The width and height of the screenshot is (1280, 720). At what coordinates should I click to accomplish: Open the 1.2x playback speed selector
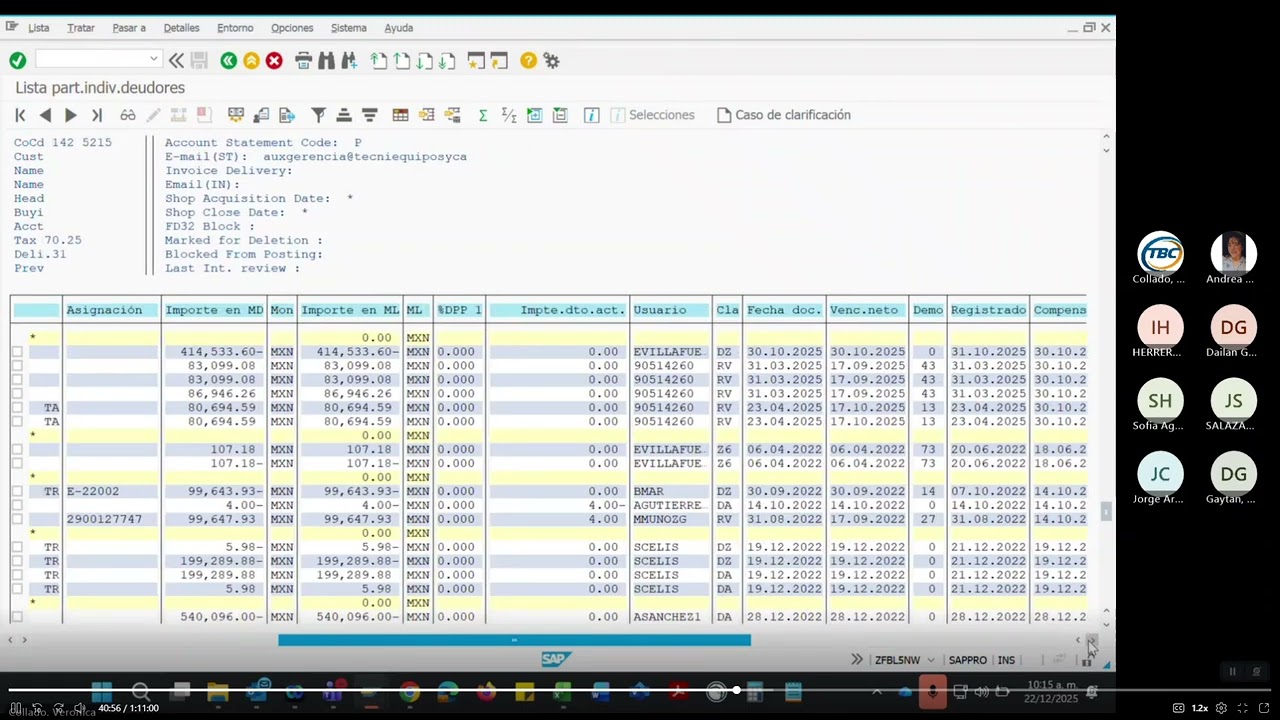pyautogui.click(x=1199, y=708)
